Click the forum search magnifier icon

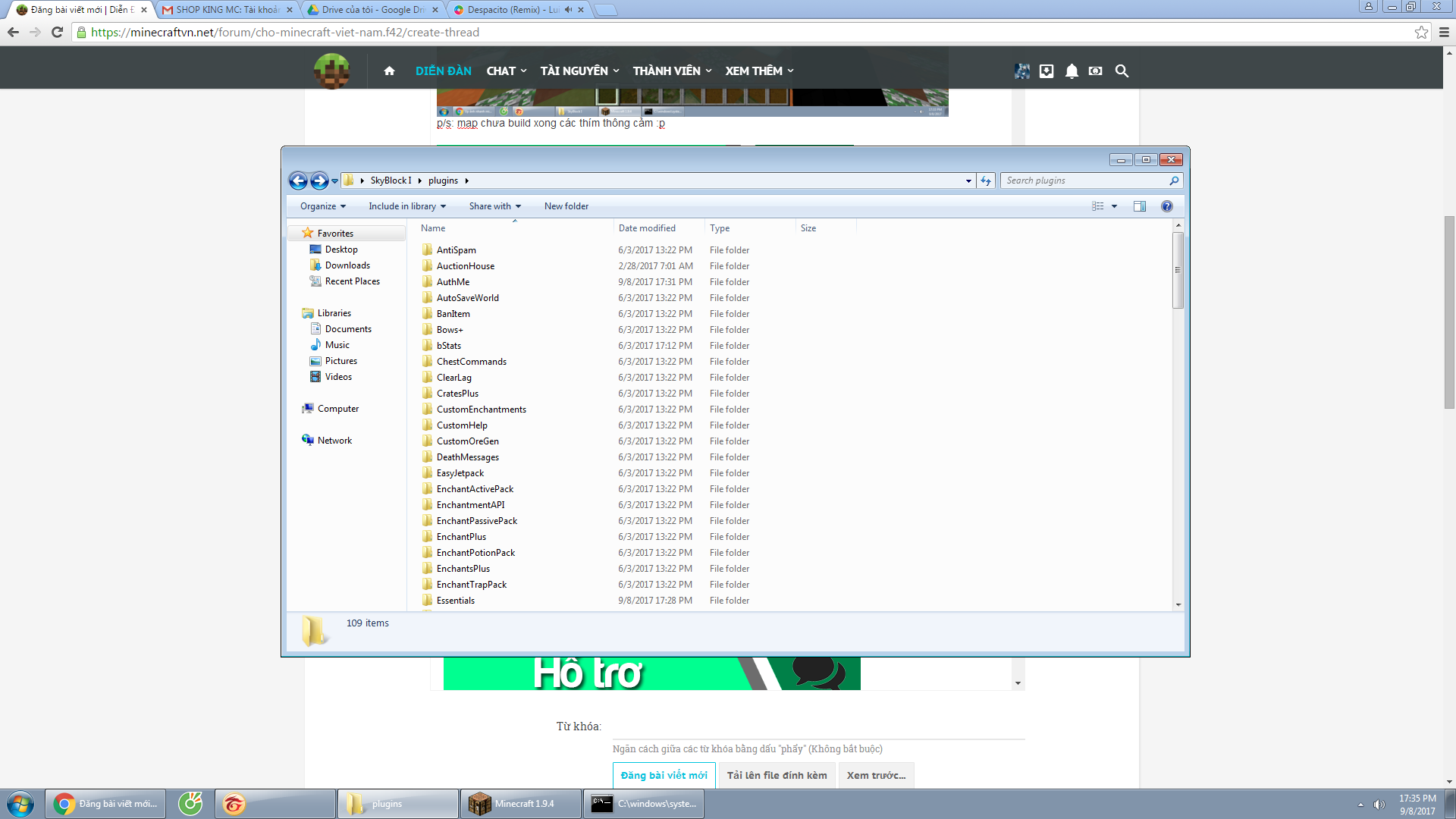[x=1122, y=71]
